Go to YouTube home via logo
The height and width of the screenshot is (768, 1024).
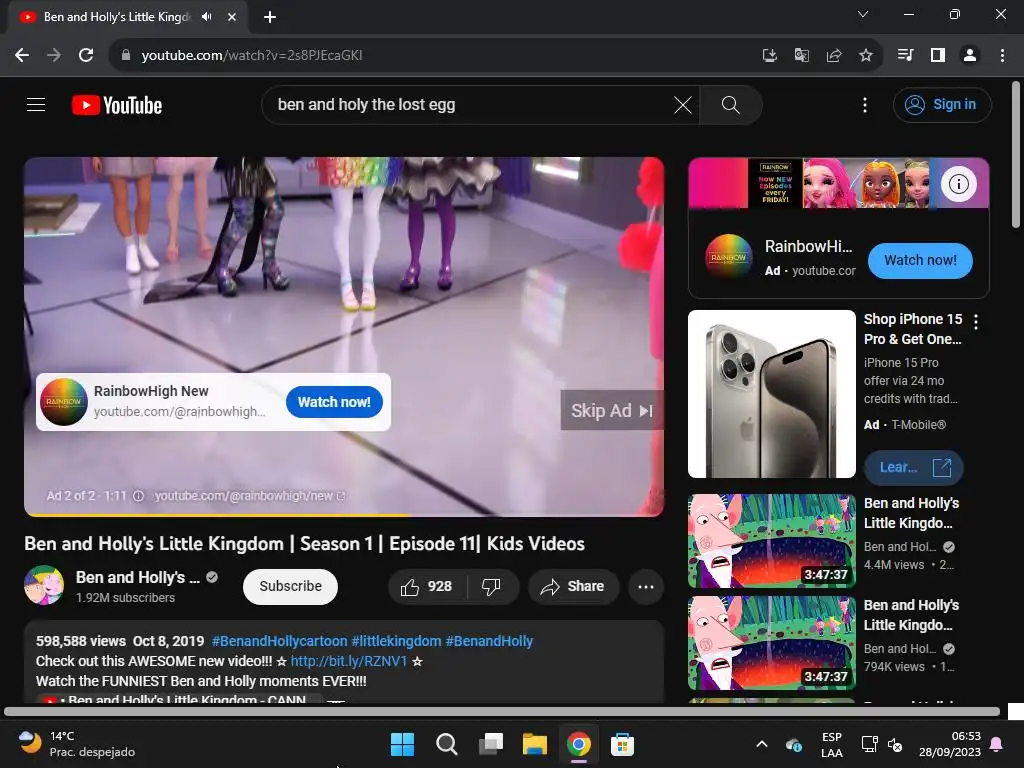pos(117,105)
